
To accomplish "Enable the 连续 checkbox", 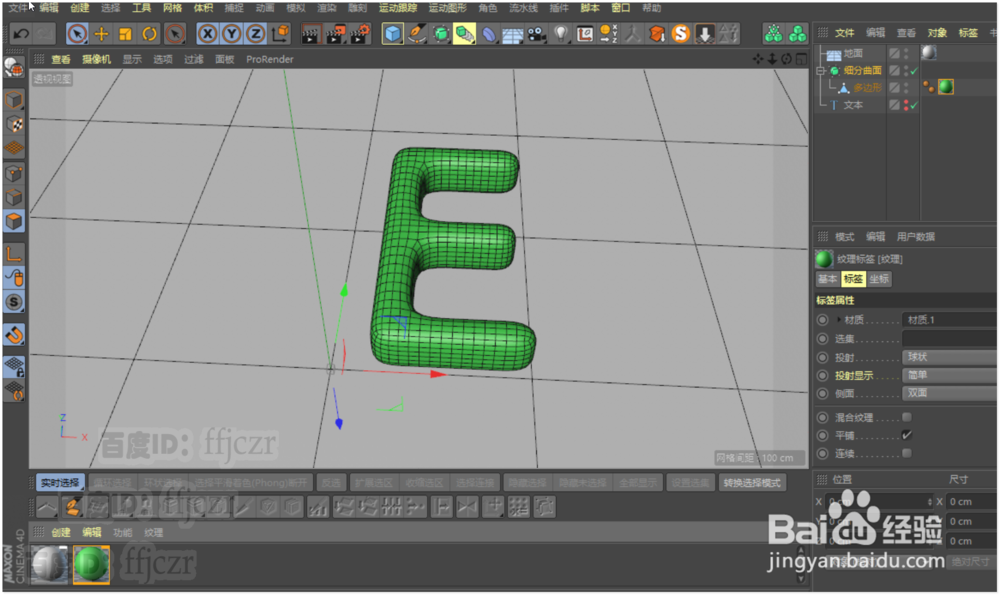I will point(906,453).
